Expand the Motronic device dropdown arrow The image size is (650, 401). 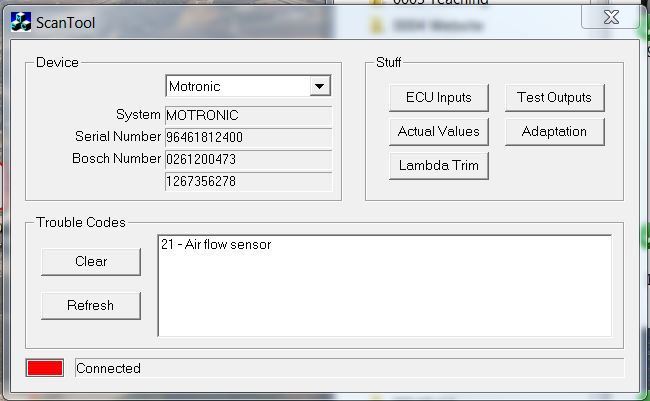click(319, 87)
